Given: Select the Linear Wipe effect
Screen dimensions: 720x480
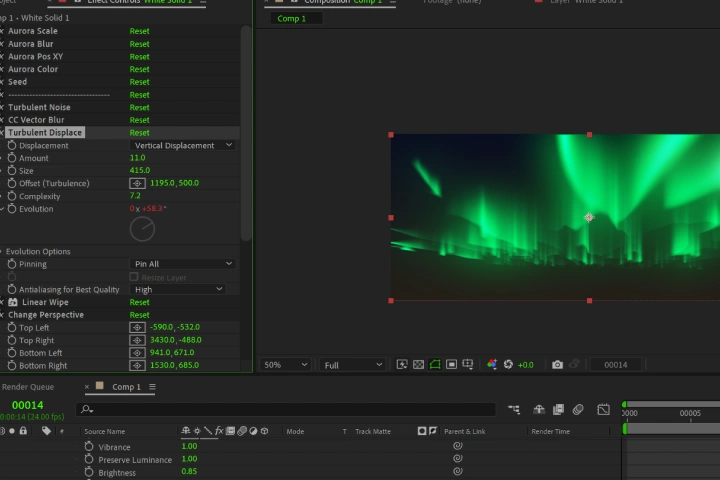Looking at the screenshot, I should coord(45,302).
